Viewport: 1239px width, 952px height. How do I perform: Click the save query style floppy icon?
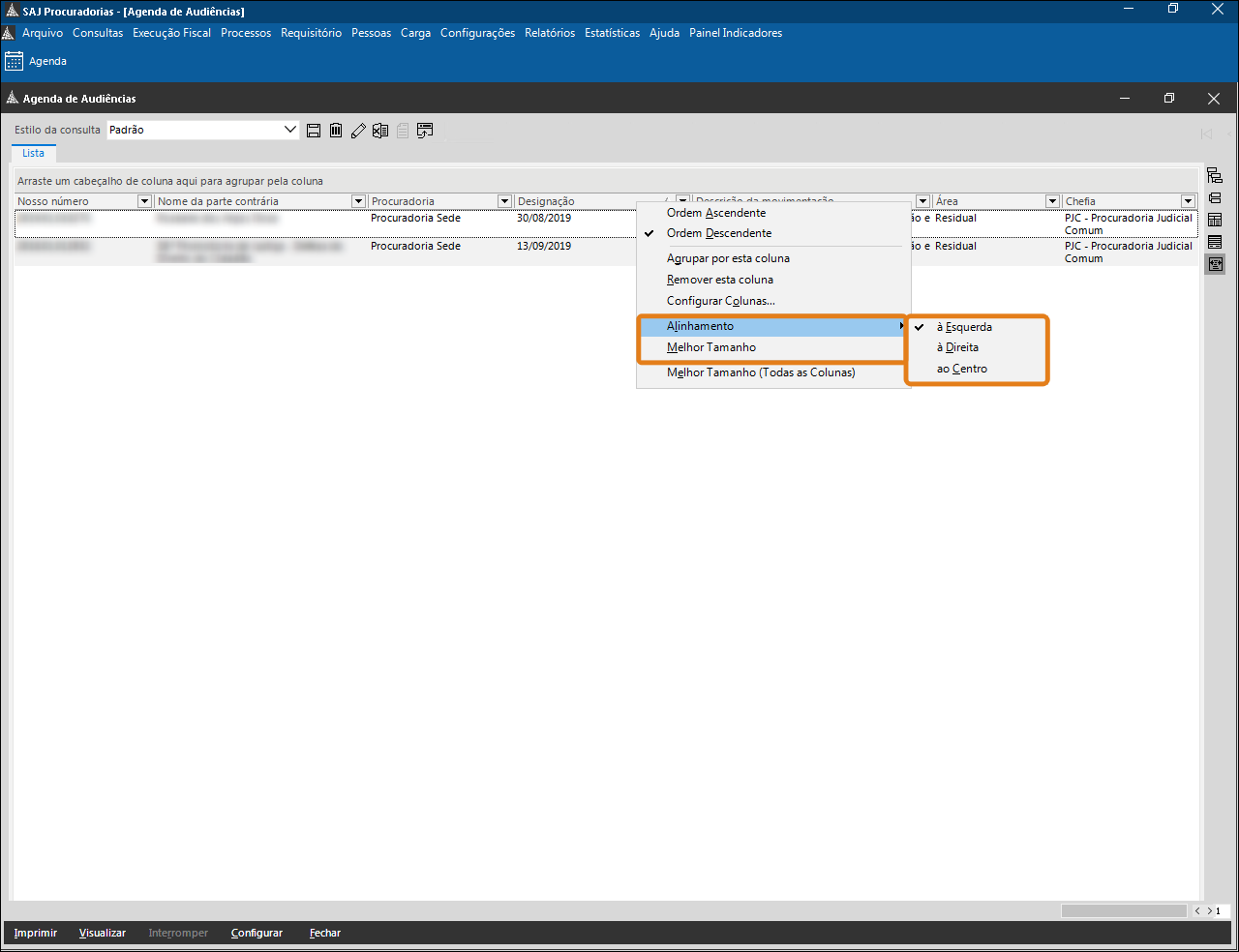(314, 131)
